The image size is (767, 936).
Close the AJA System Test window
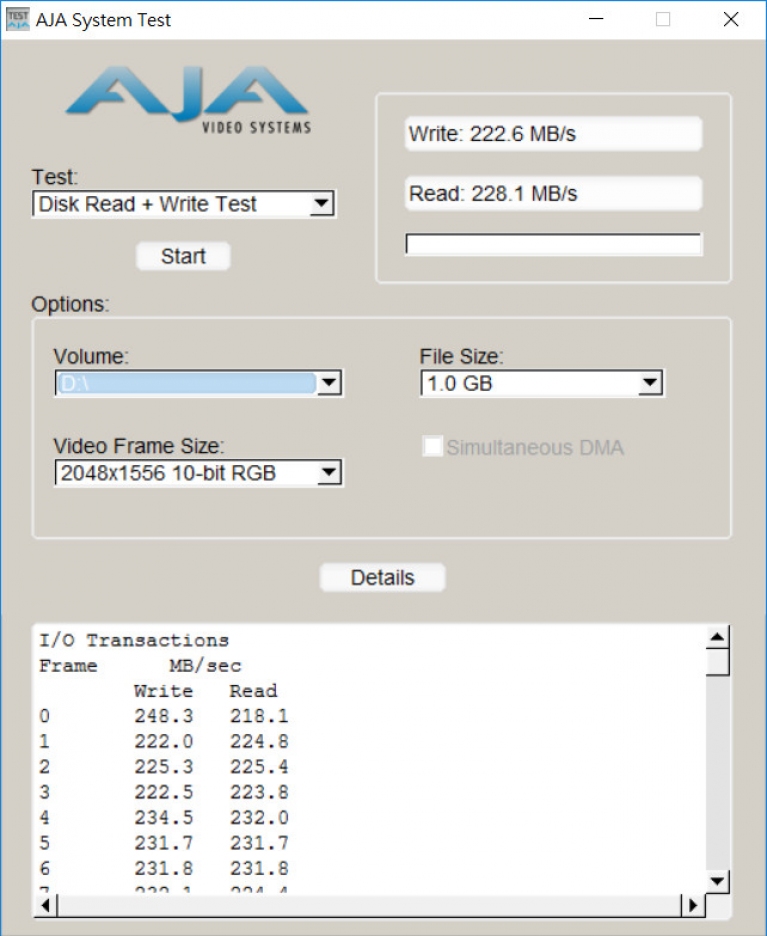pos(731,19)
